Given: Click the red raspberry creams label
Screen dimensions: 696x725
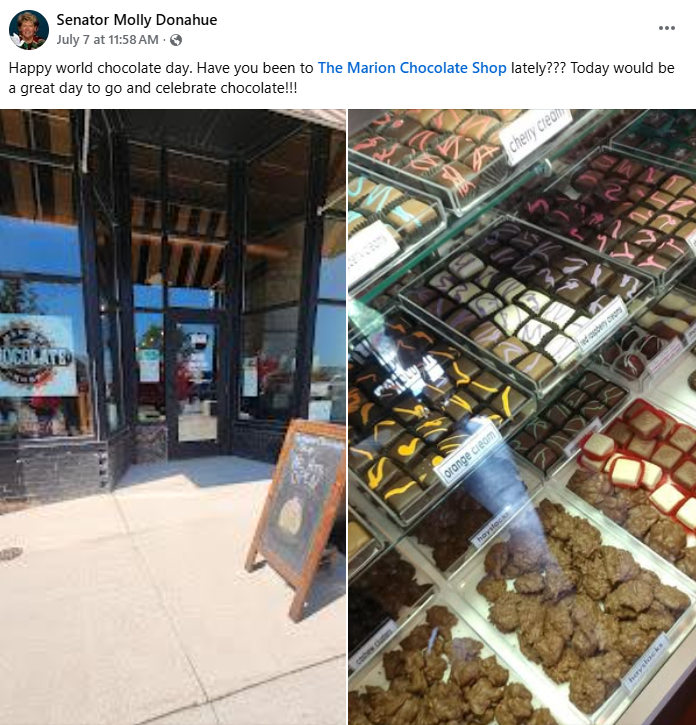Looking at the screenshot, I should point(603,324).
